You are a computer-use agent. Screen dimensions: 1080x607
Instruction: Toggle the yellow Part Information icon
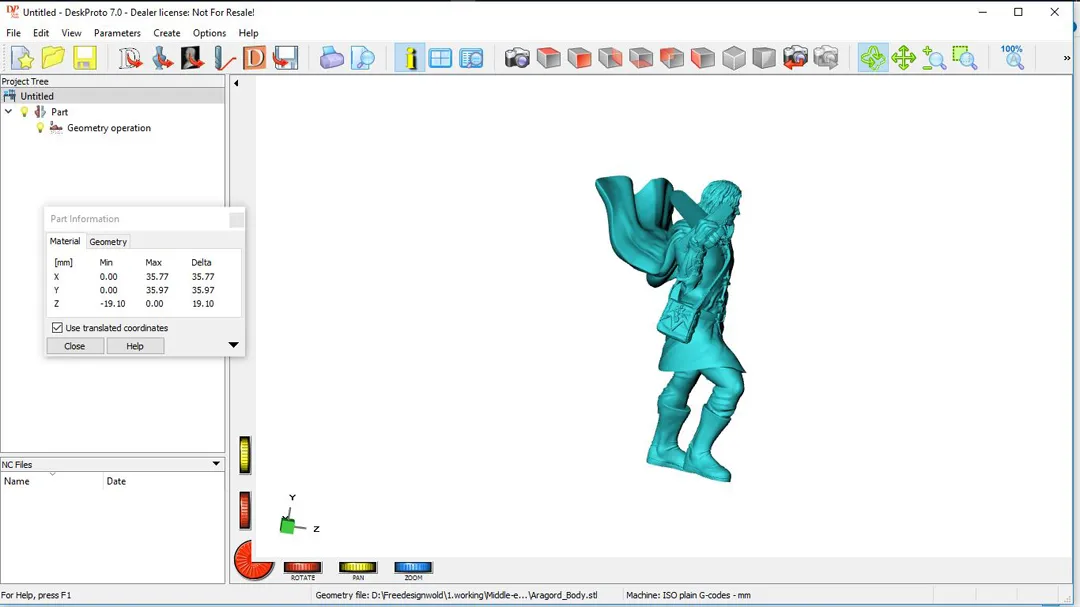410,58
